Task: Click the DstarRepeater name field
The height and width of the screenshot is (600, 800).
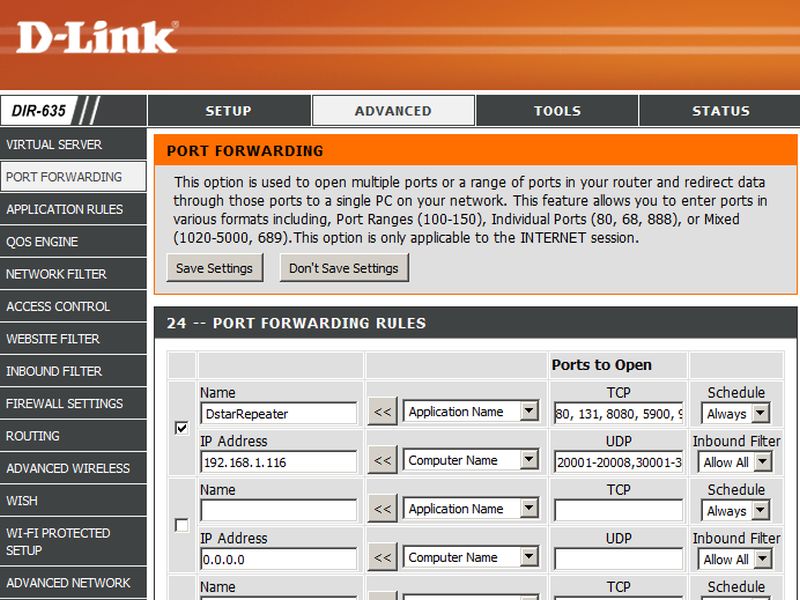Action: (279, 413)
